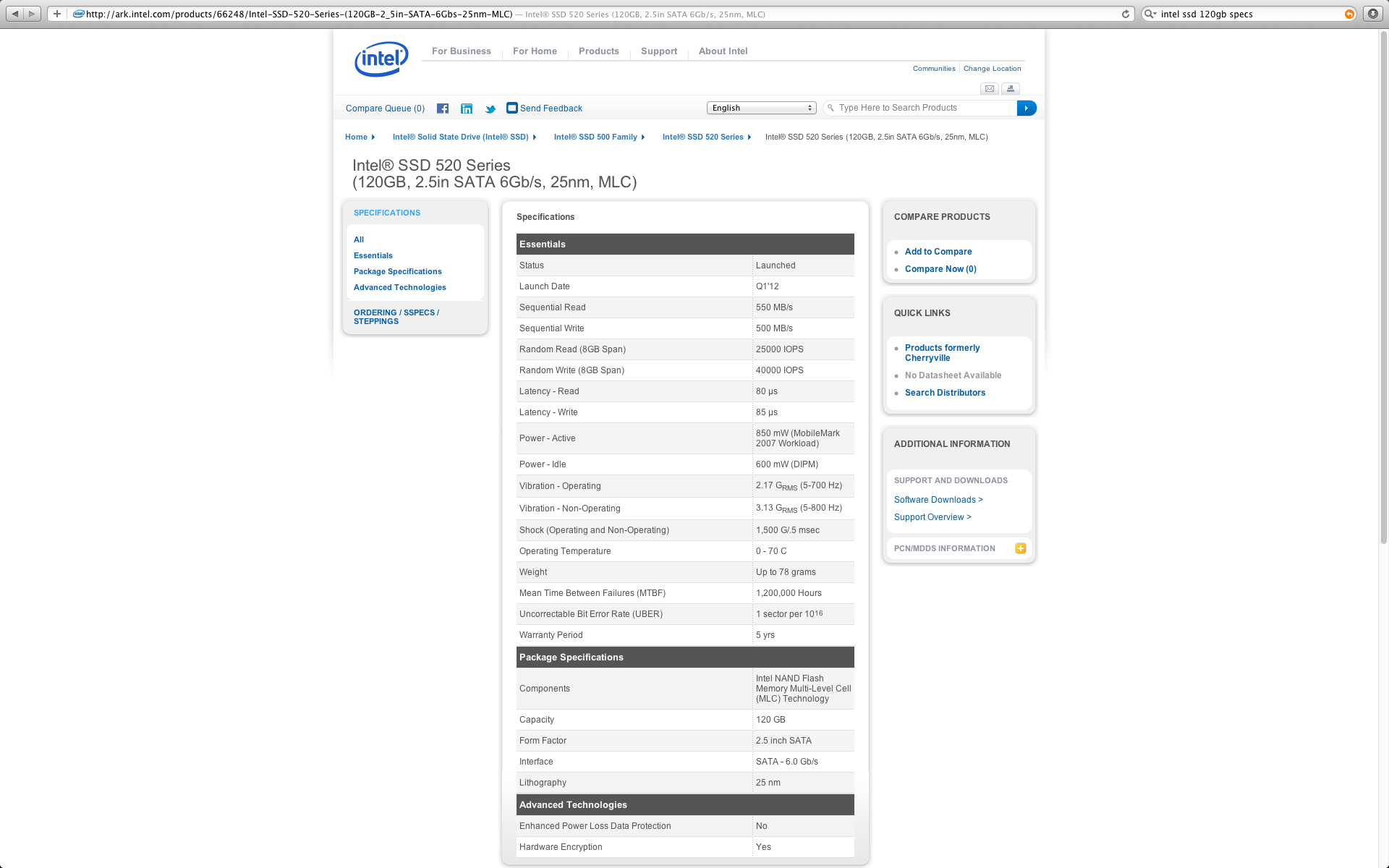Image resolution: width=1389 pixels, height=868 pixels.
Task: Share page on Facebook icon
Action: (x=443, y=109)
